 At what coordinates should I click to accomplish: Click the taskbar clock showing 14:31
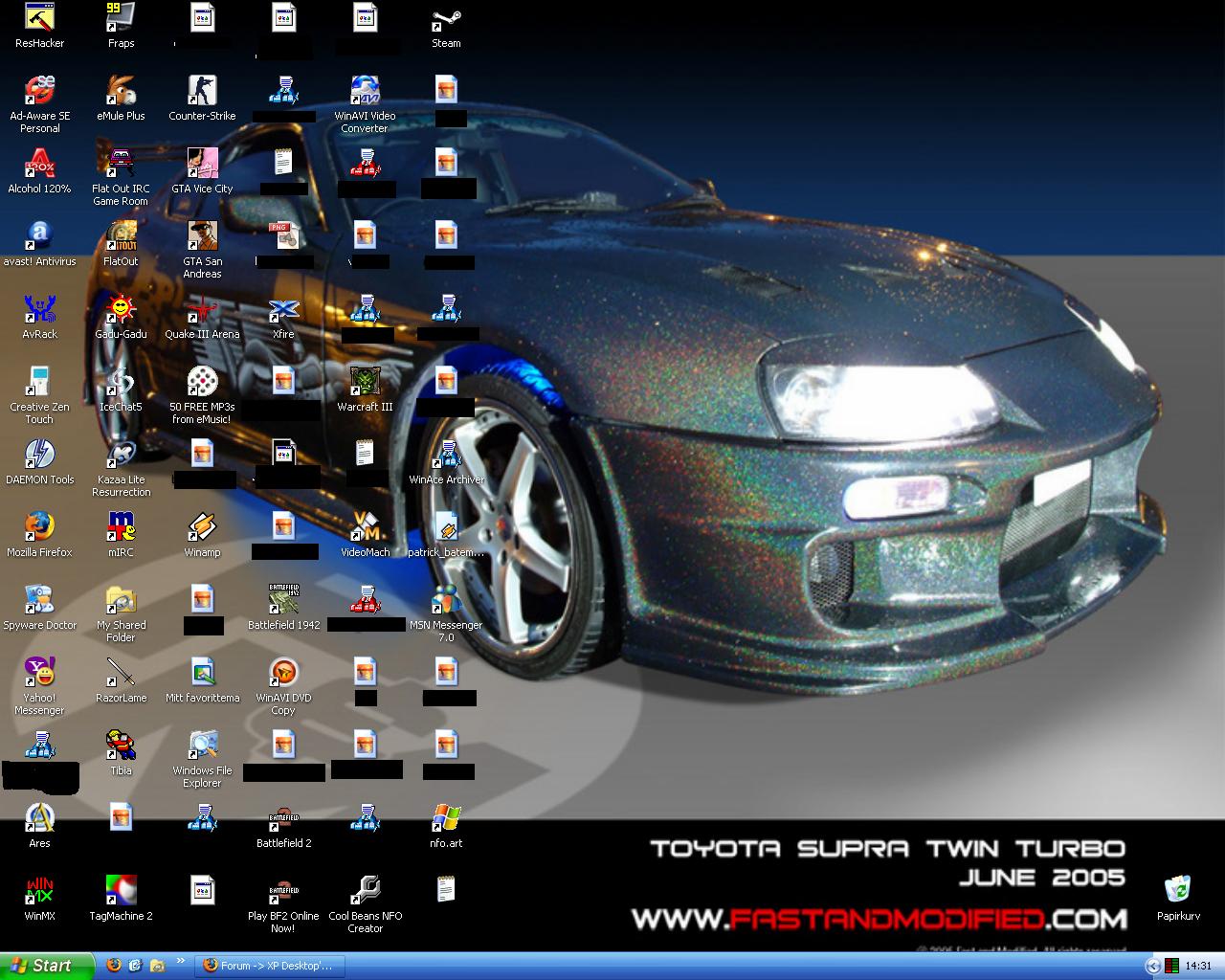point(1198,966)
